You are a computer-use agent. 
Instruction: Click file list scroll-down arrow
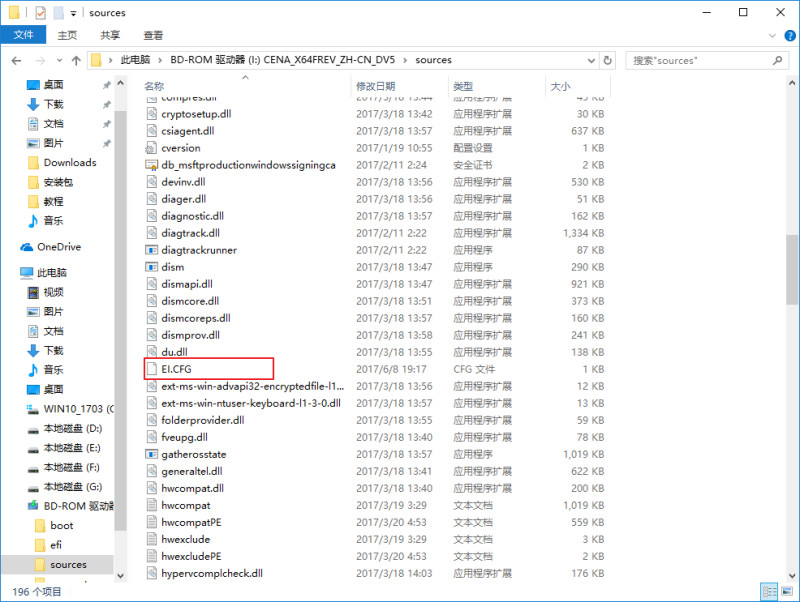tap(792, 576)
